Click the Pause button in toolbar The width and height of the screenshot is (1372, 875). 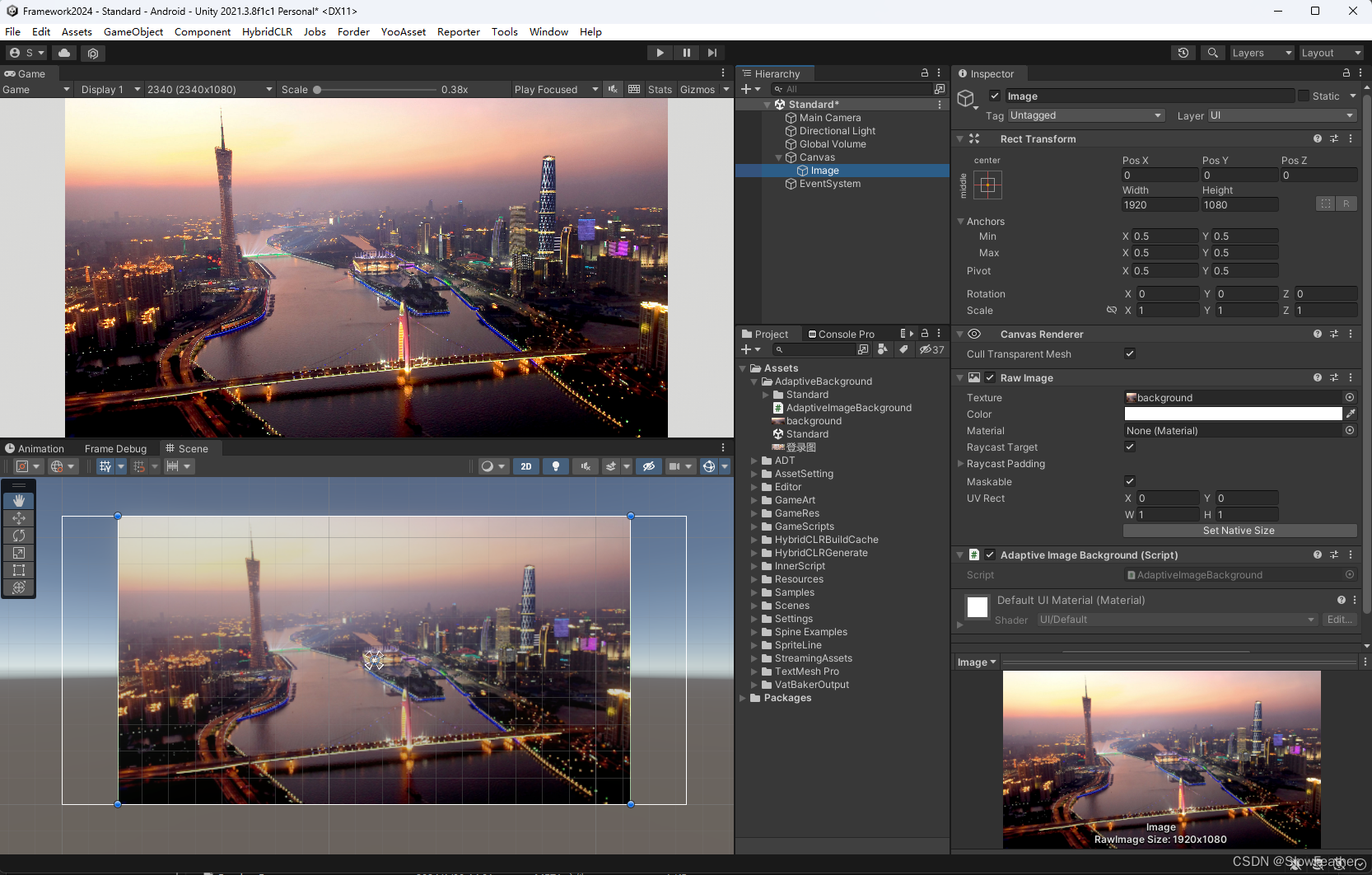[x=686, y=53]
